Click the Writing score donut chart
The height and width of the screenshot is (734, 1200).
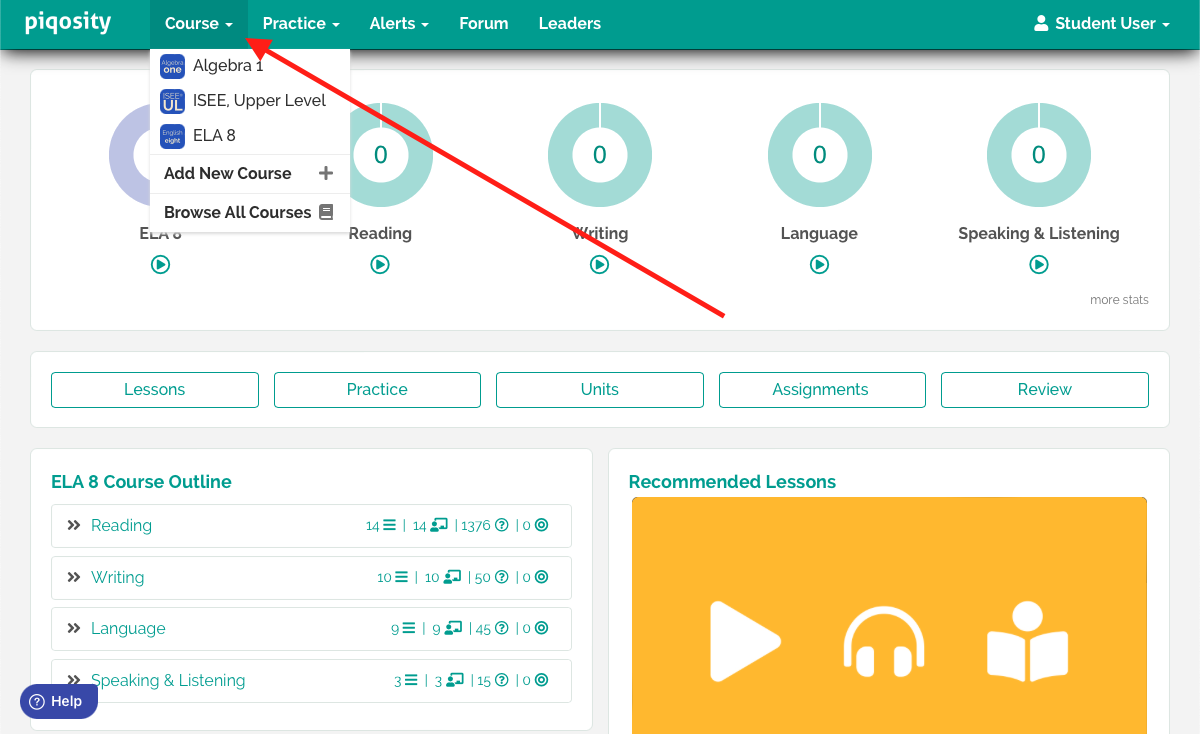(x=600, y=155)
